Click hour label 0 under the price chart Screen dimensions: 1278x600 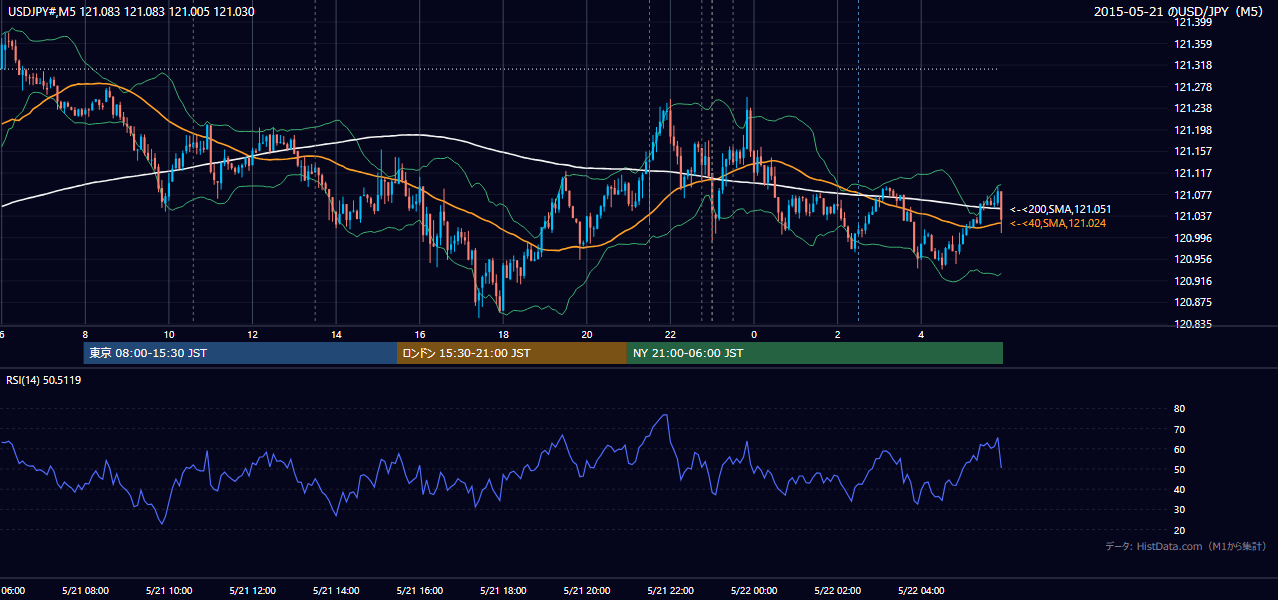pyautogui.click(x=754, y=334)
